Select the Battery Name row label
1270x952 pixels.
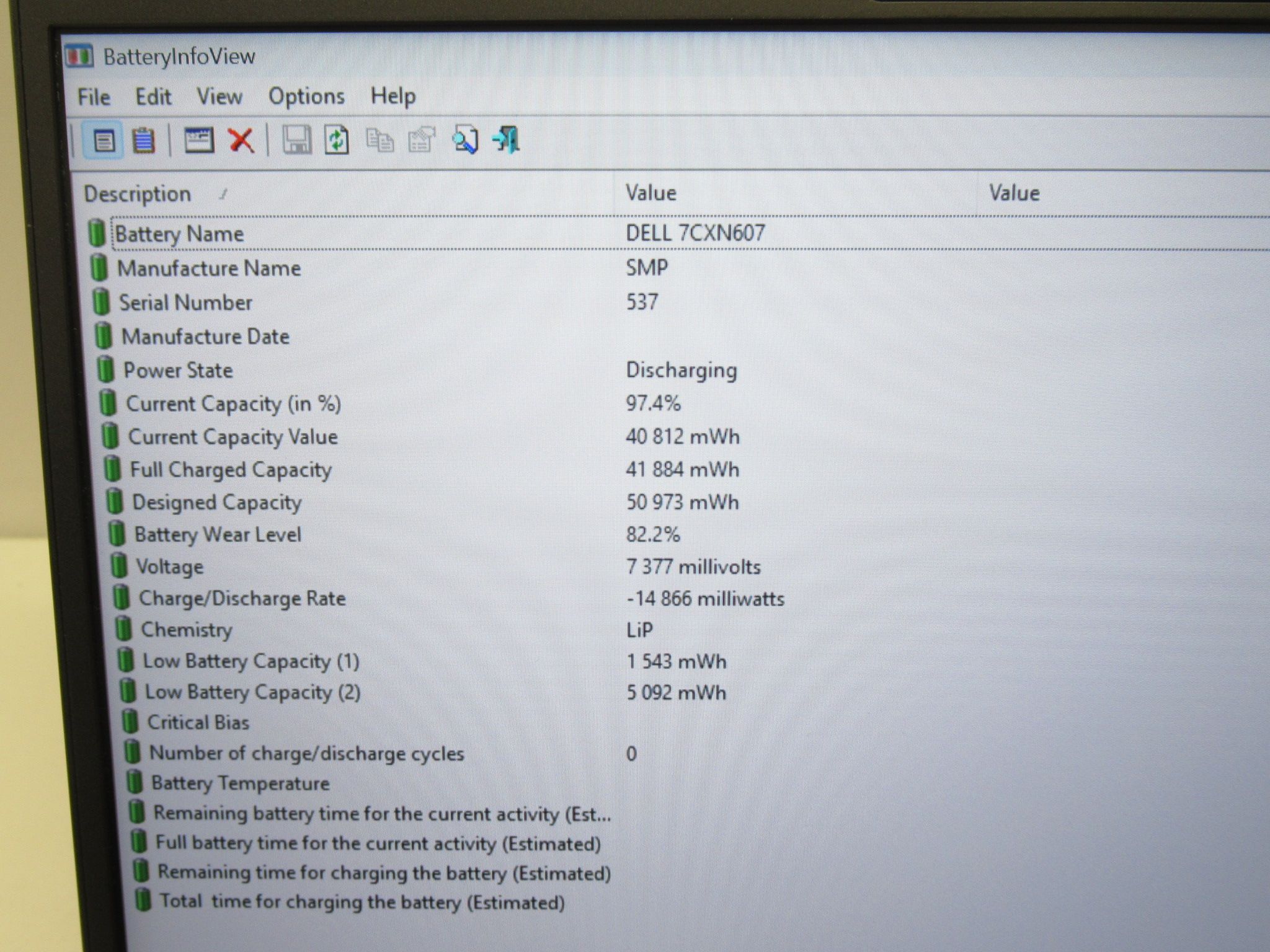(179, 234)
